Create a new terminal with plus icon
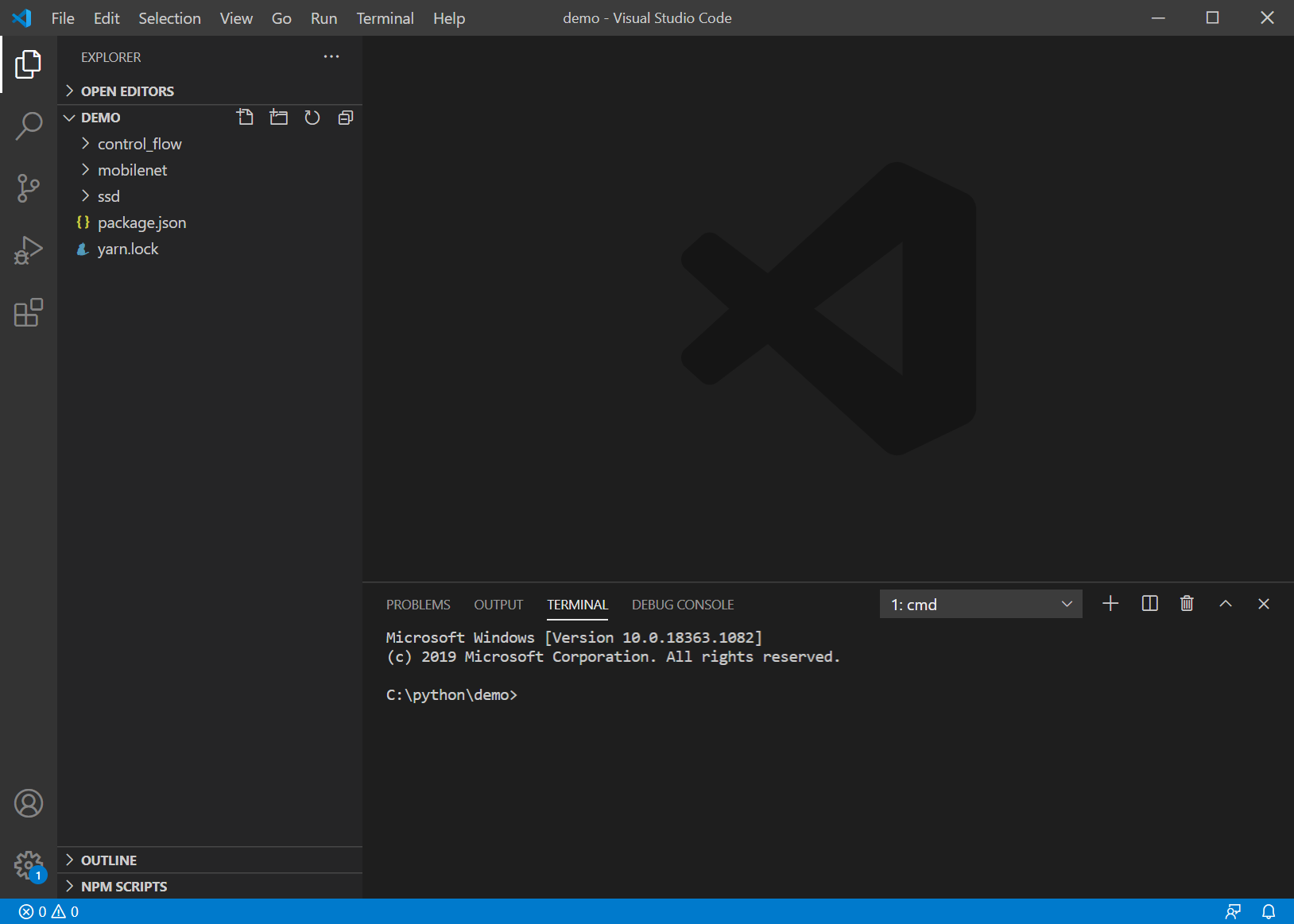The height and width of the screenshot is (924, 1294). 1110,604
